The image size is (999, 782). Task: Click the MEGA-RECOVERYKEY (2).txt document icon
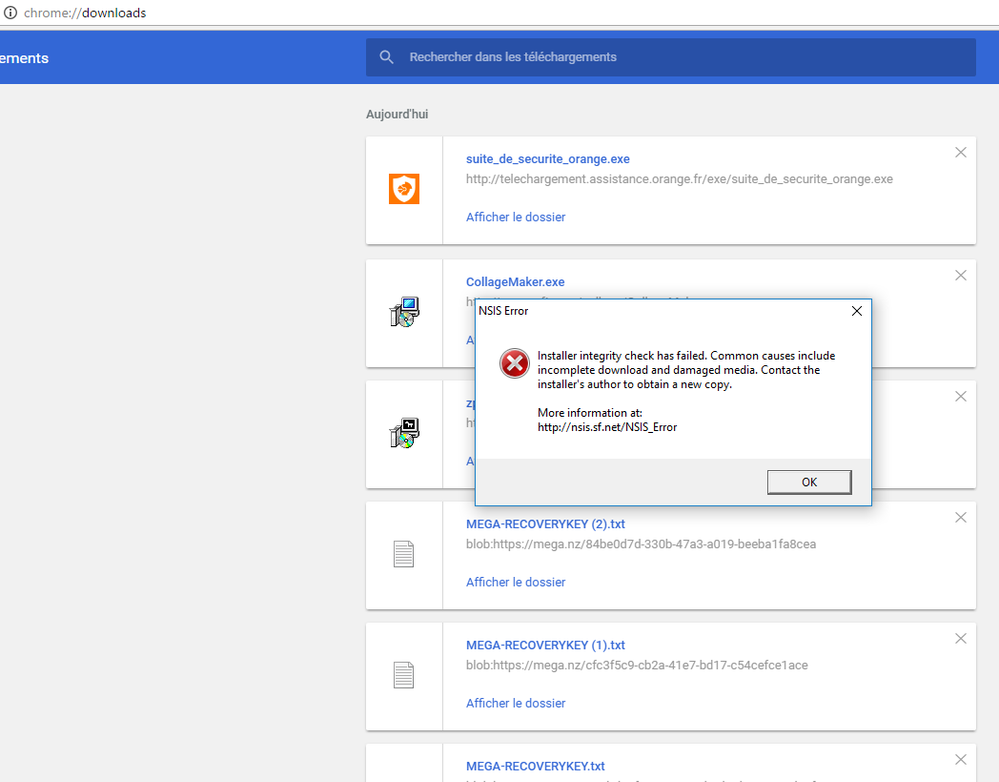(404, 554)
